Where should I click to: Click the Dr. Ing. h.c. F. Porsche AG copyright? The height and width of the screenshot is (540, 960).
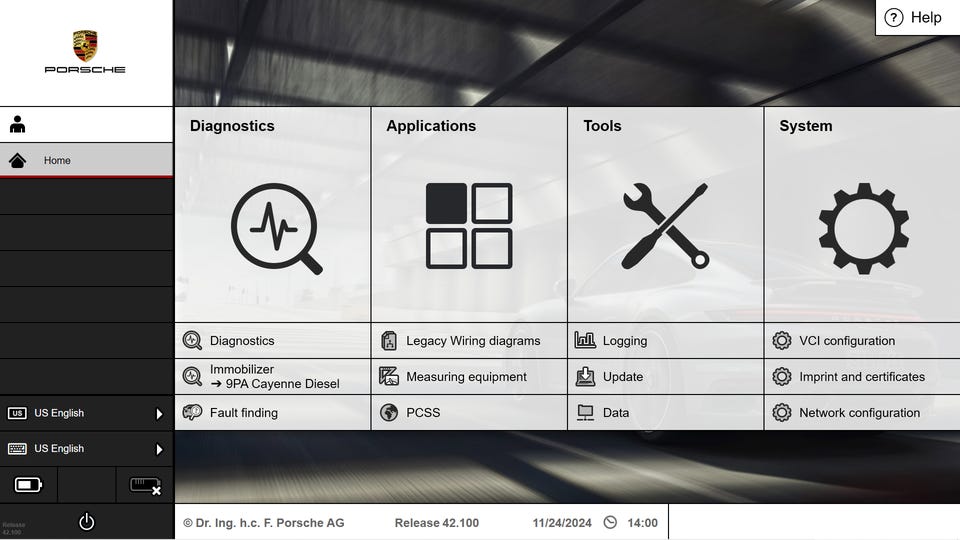coord(264,523)
